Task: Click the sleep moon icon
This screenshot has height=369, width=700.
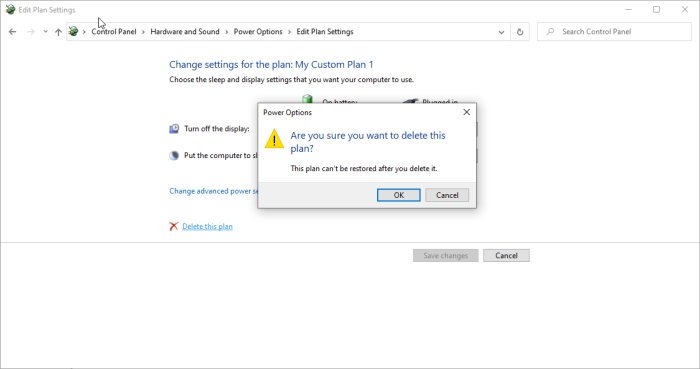Action: [x=174, y=156]
